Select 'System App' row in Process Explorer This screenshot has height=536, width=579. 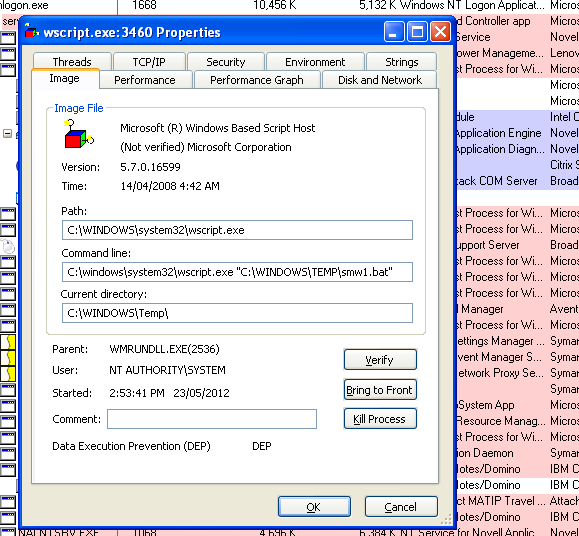coord(518,405)
